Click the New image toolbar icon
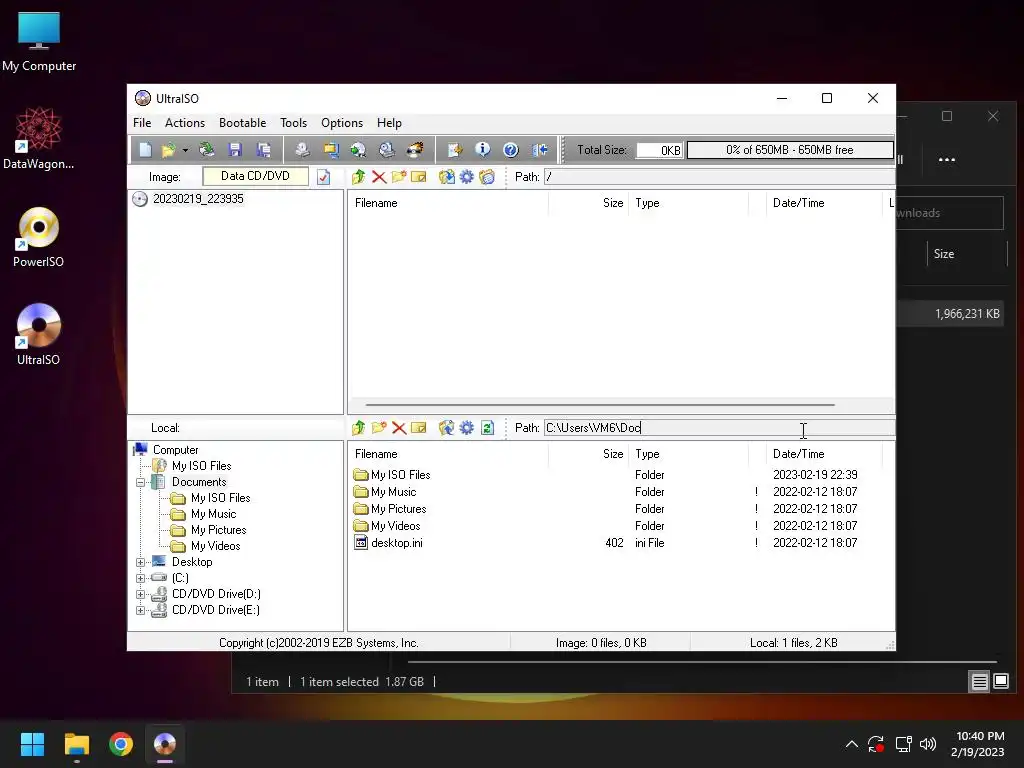 [x=145, y=150]
